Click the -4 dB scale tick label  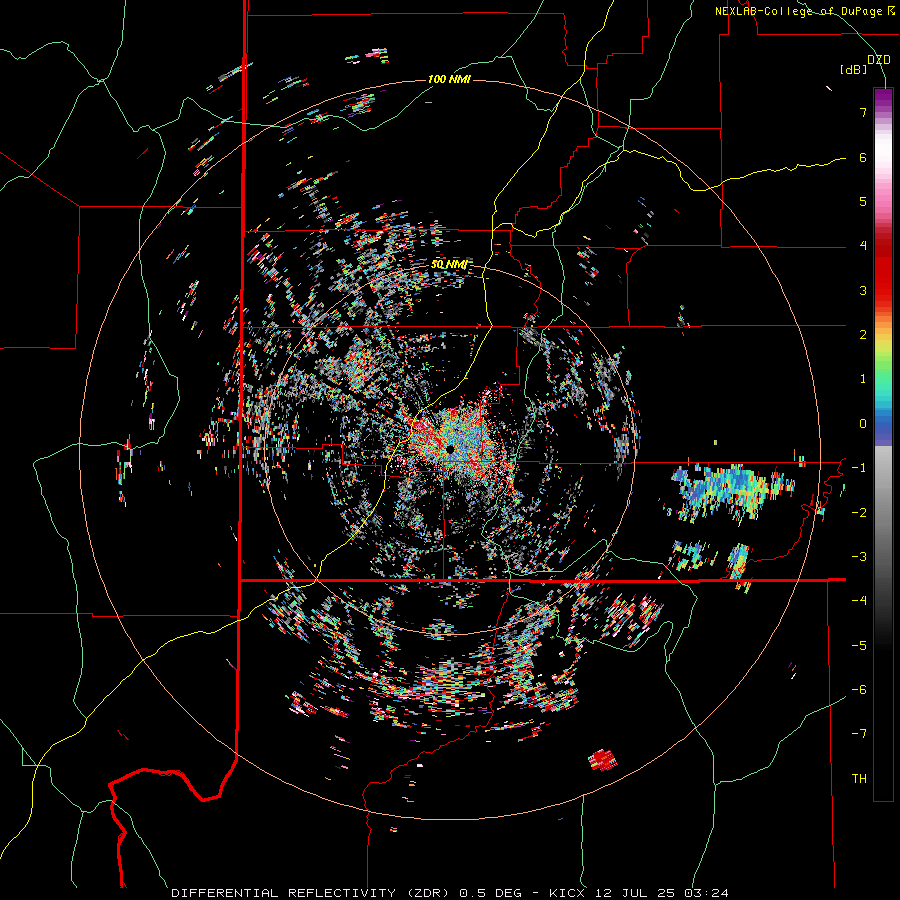(x=859, y=601)
